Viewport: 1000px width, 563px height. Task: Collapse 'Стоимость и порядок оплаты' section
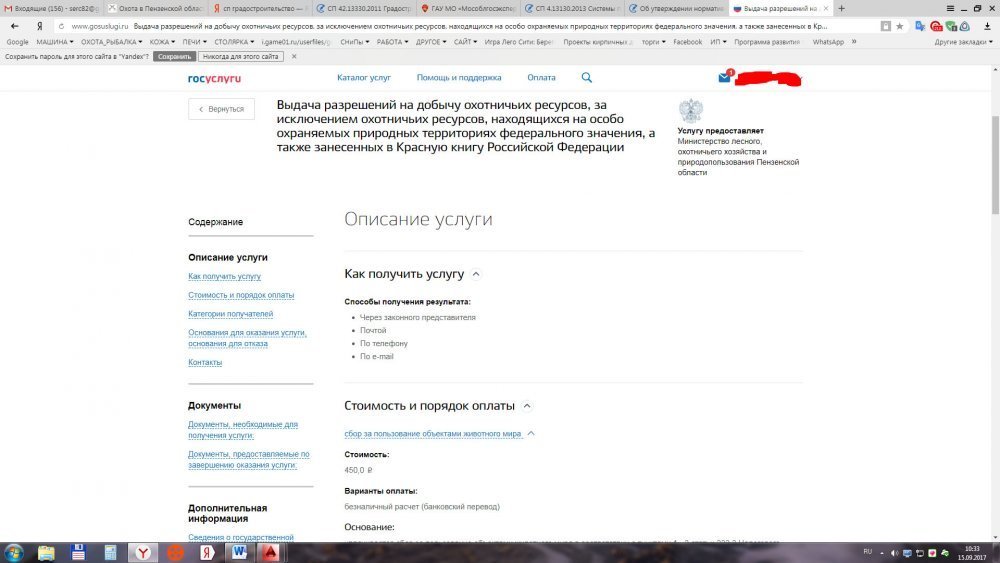click(527, 406)
